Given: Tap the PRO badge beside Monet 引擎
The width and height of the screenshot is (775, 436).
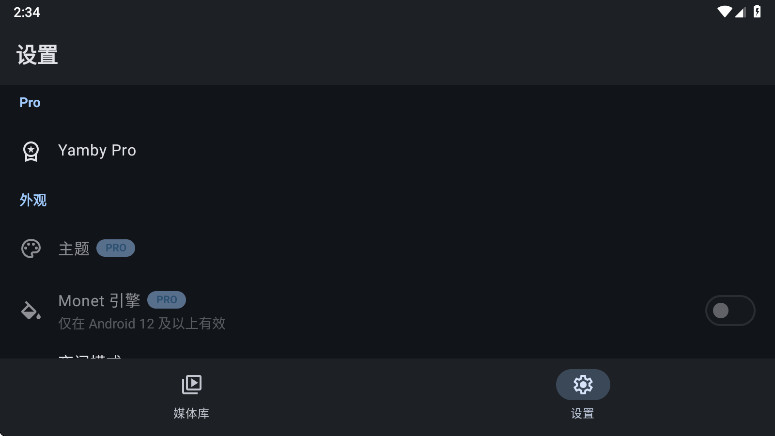Looking at the screenshot, I should coord(167,300).
